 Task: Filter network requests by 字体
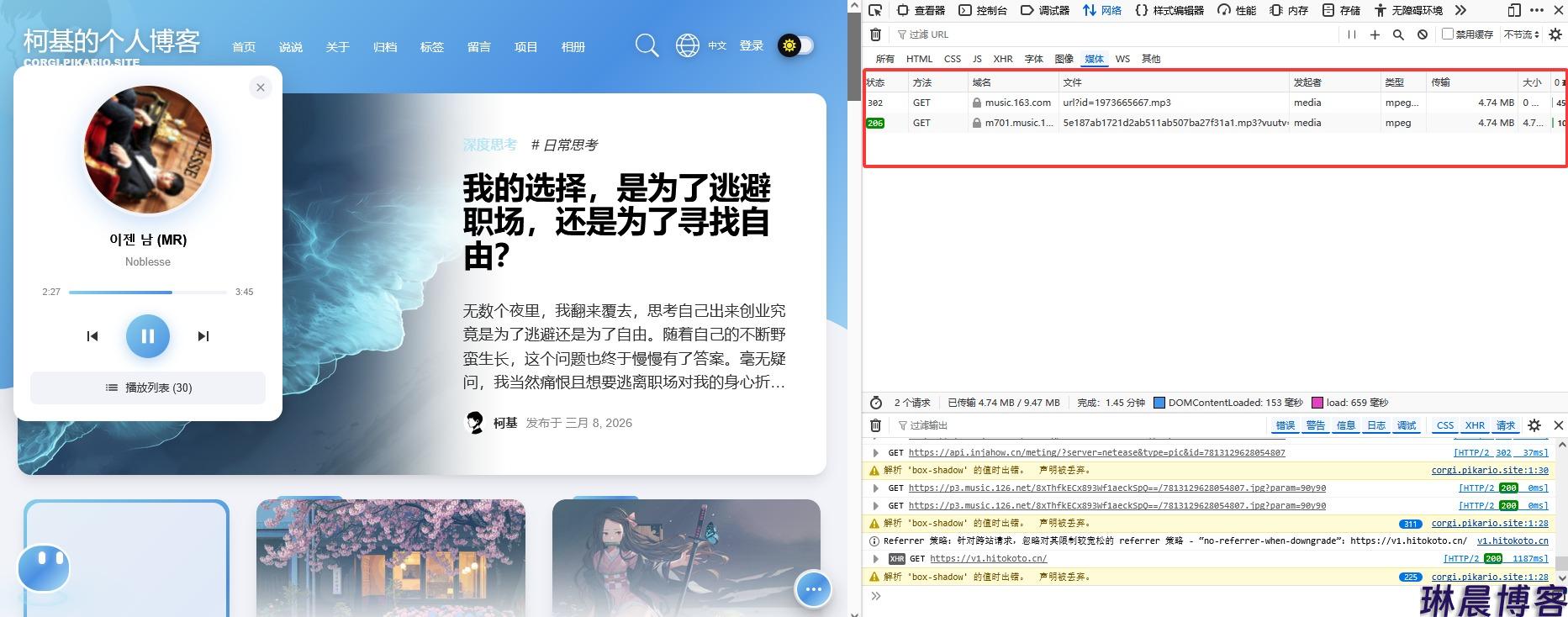[1033, 59]
